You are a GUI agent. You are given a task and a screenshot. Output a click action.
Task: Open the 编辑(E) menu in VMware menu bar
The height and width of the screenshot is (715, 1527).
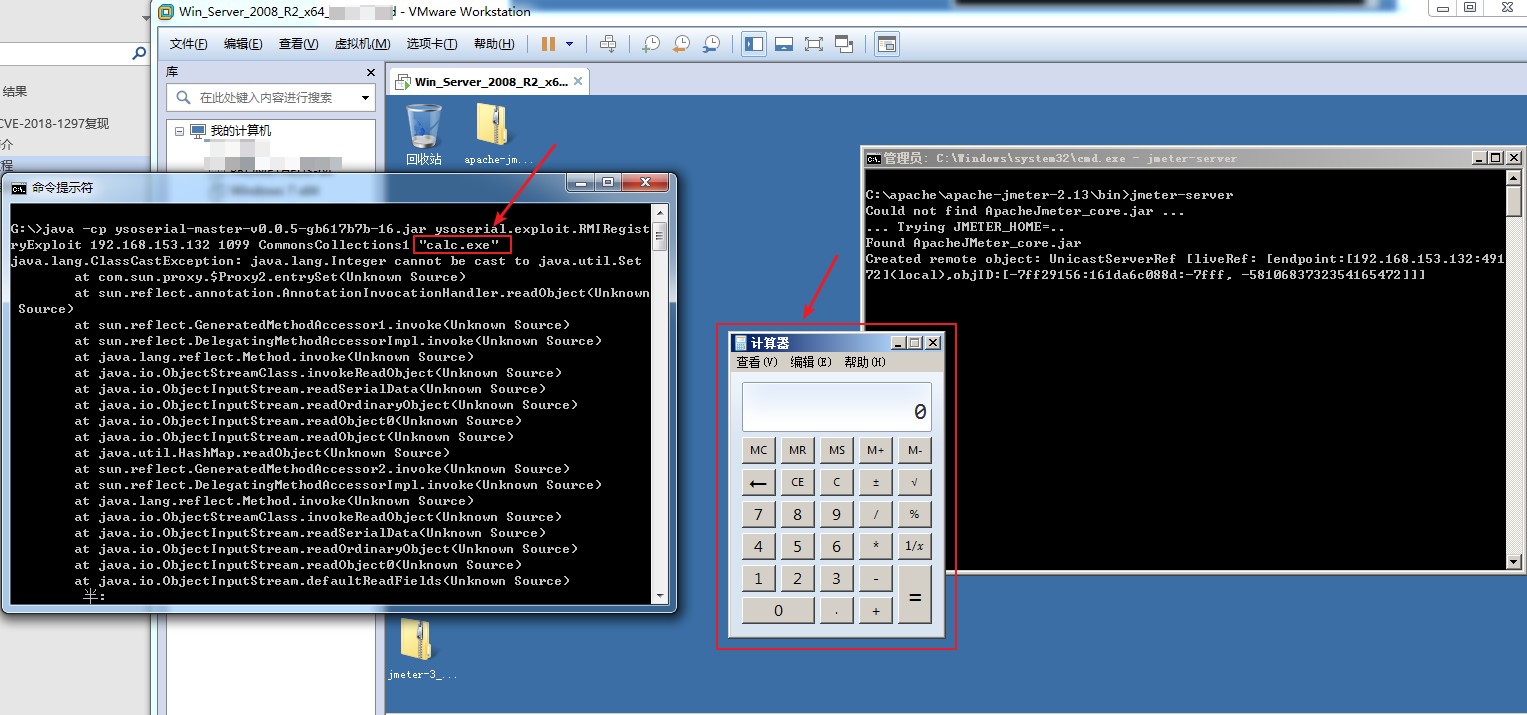coord(243,44)
